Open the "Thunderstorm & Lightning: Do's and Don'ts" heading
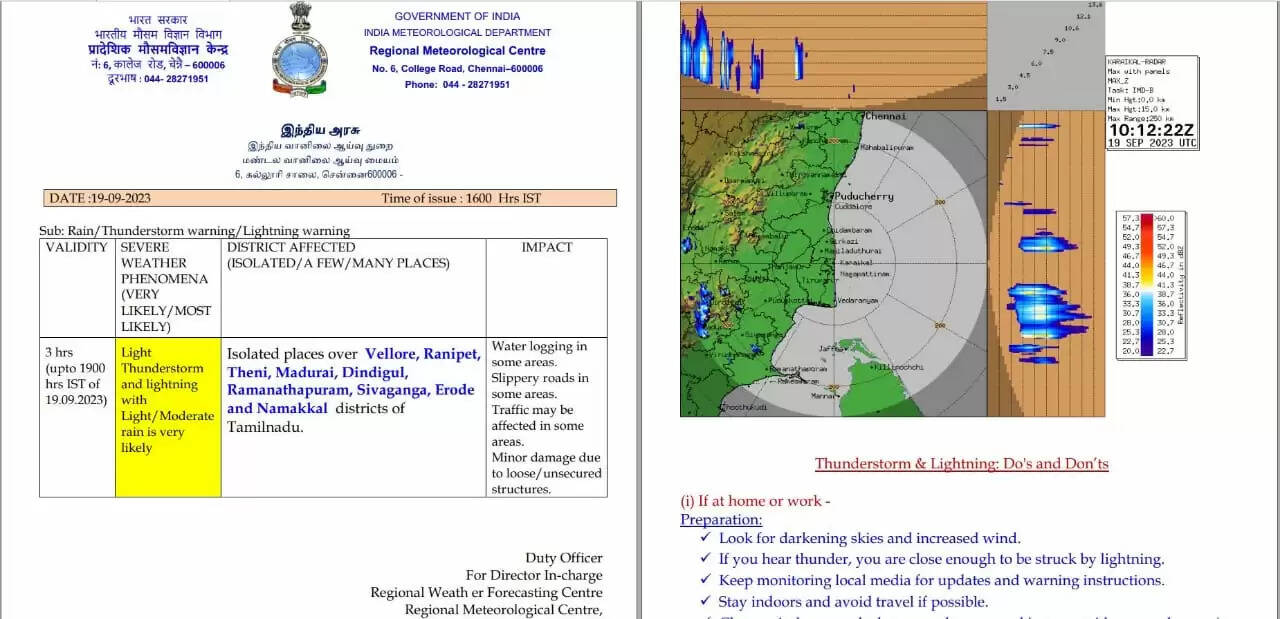Screen dimensions: 1280x619 pyautogui.click(x=961, y=463)
